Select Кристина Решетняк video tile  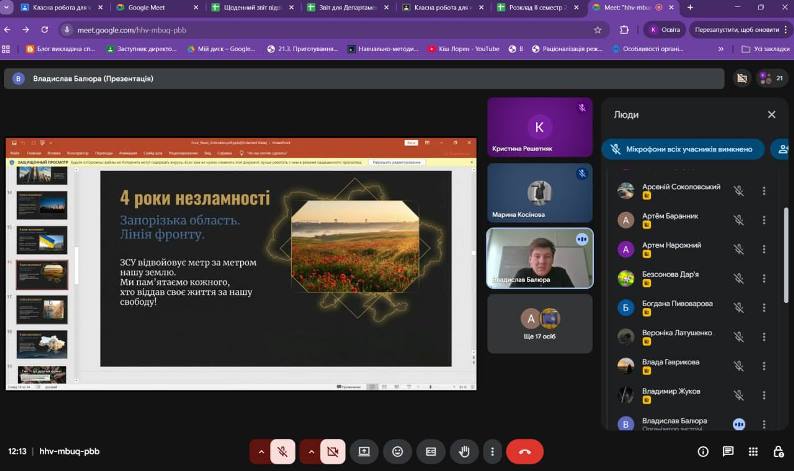(x=540, y=127)
